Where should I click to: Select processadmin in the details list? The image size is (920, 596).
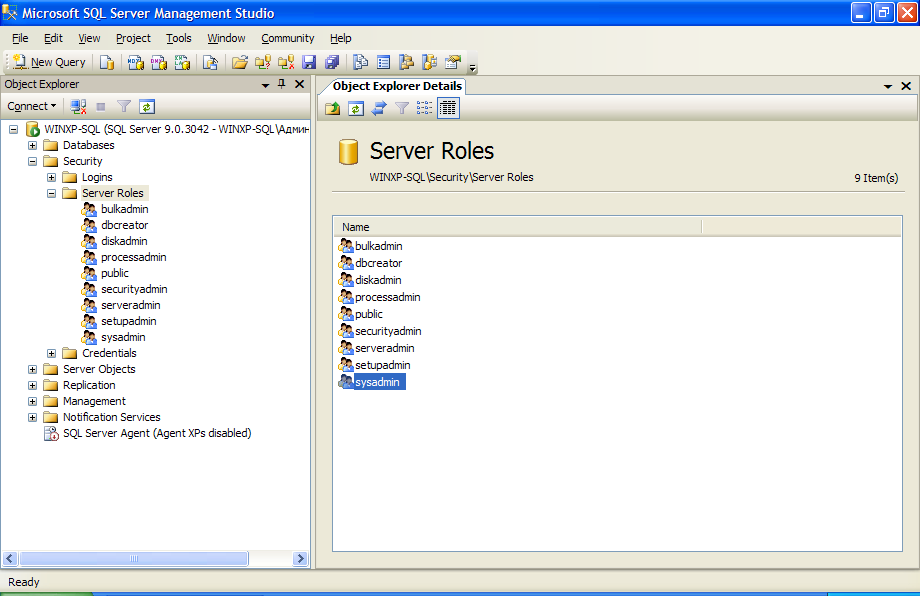click(387, 297)
